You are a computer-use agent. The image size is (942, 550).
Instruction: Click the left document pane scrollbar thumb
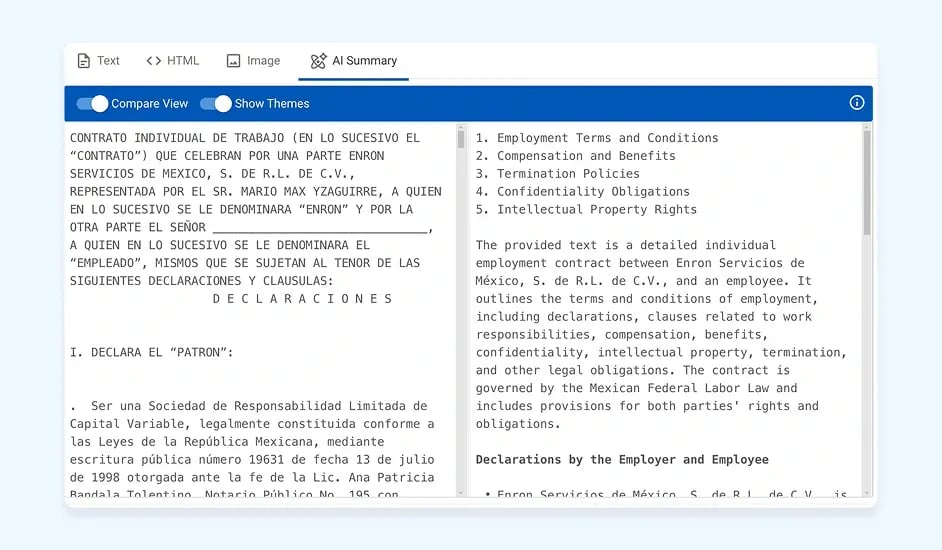pyautogui.click(x=461, y=139)
